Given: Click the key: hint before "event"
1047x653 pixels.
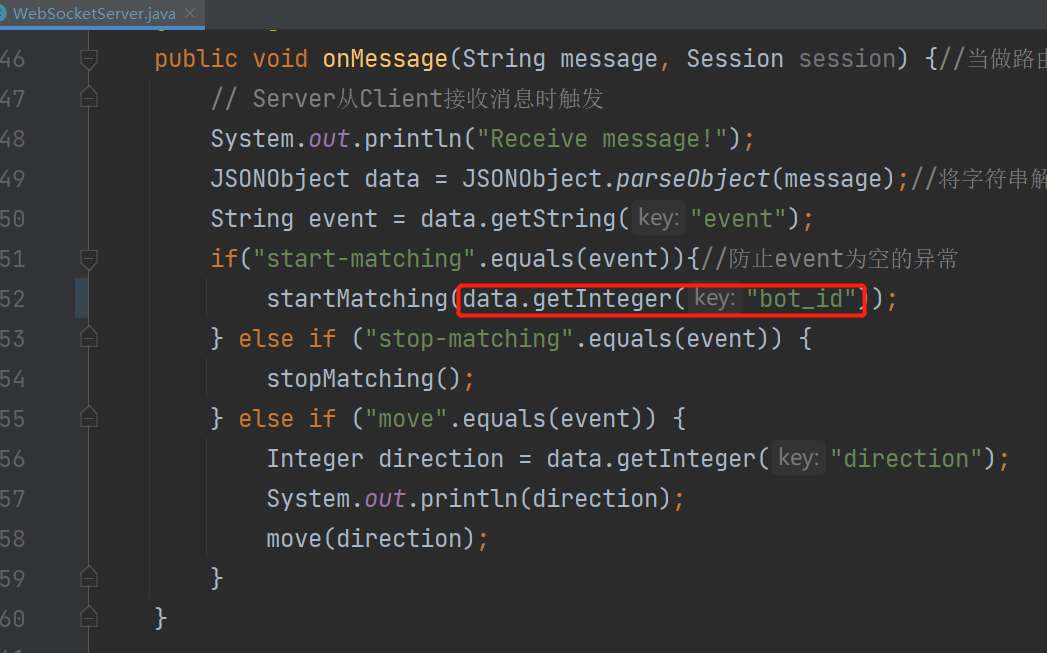Looking at the screenshot, I should [658, 218].
